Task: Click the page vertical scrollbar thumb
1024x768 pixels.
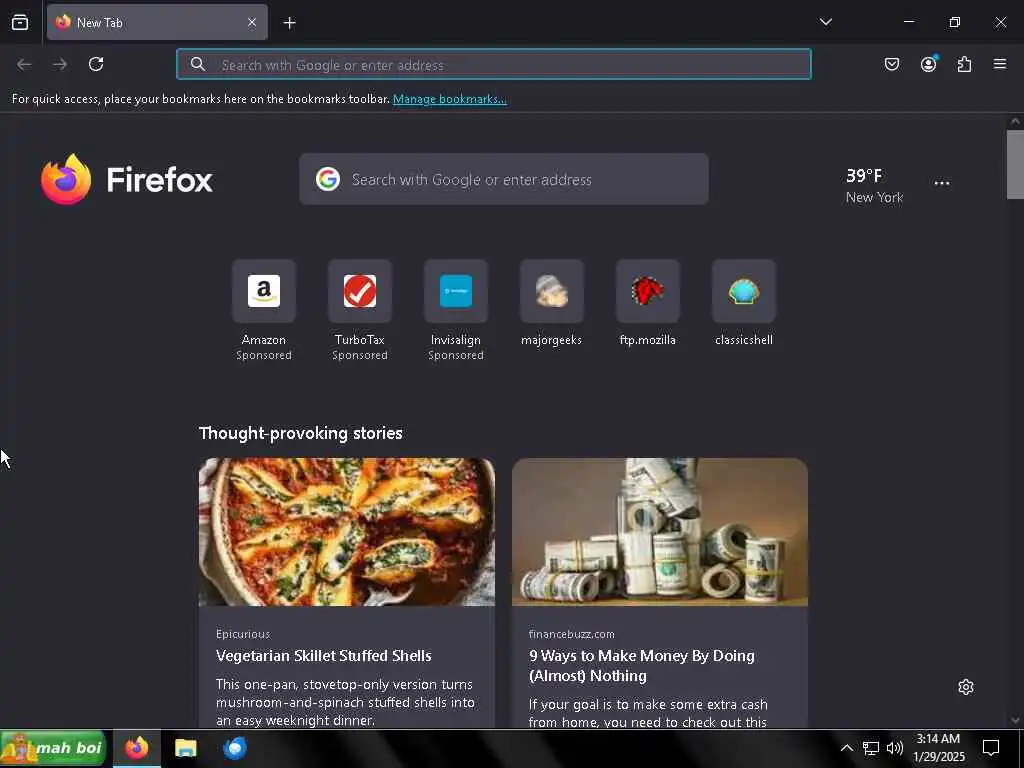Action: [x=1015, y=165]
